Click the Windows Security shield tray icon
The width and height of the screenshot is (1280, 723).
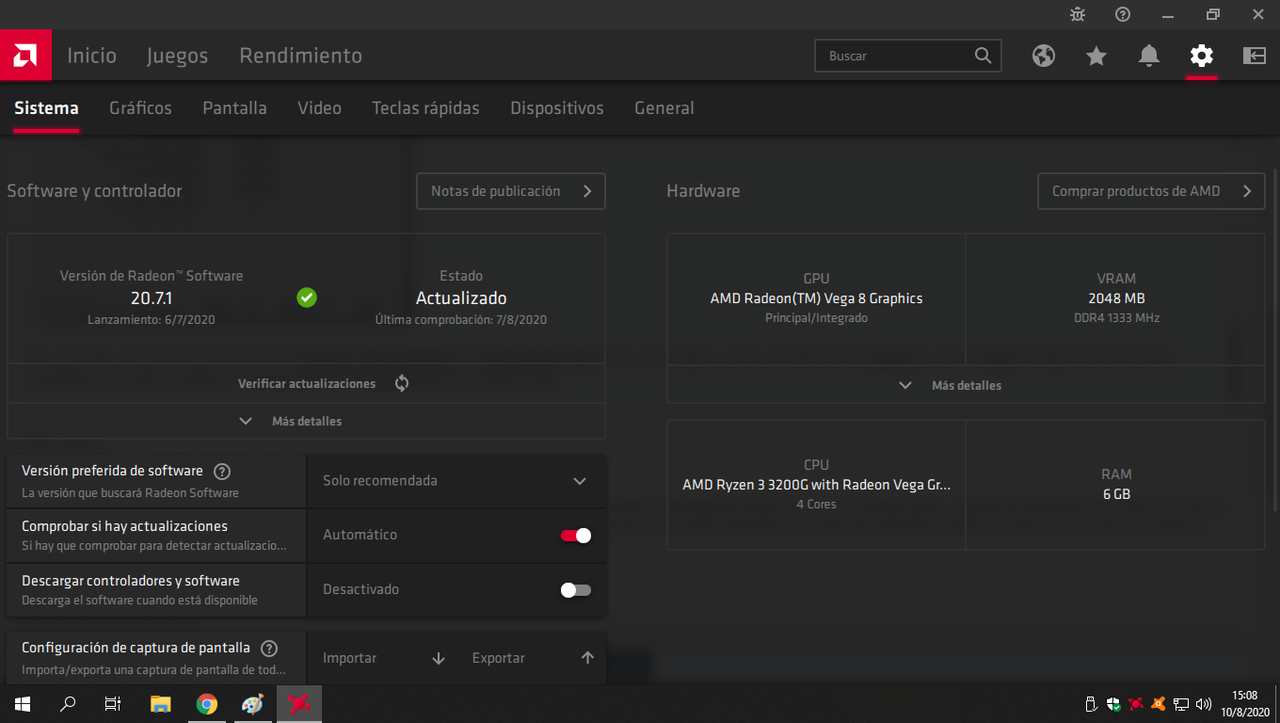[x=1113, y=704]
